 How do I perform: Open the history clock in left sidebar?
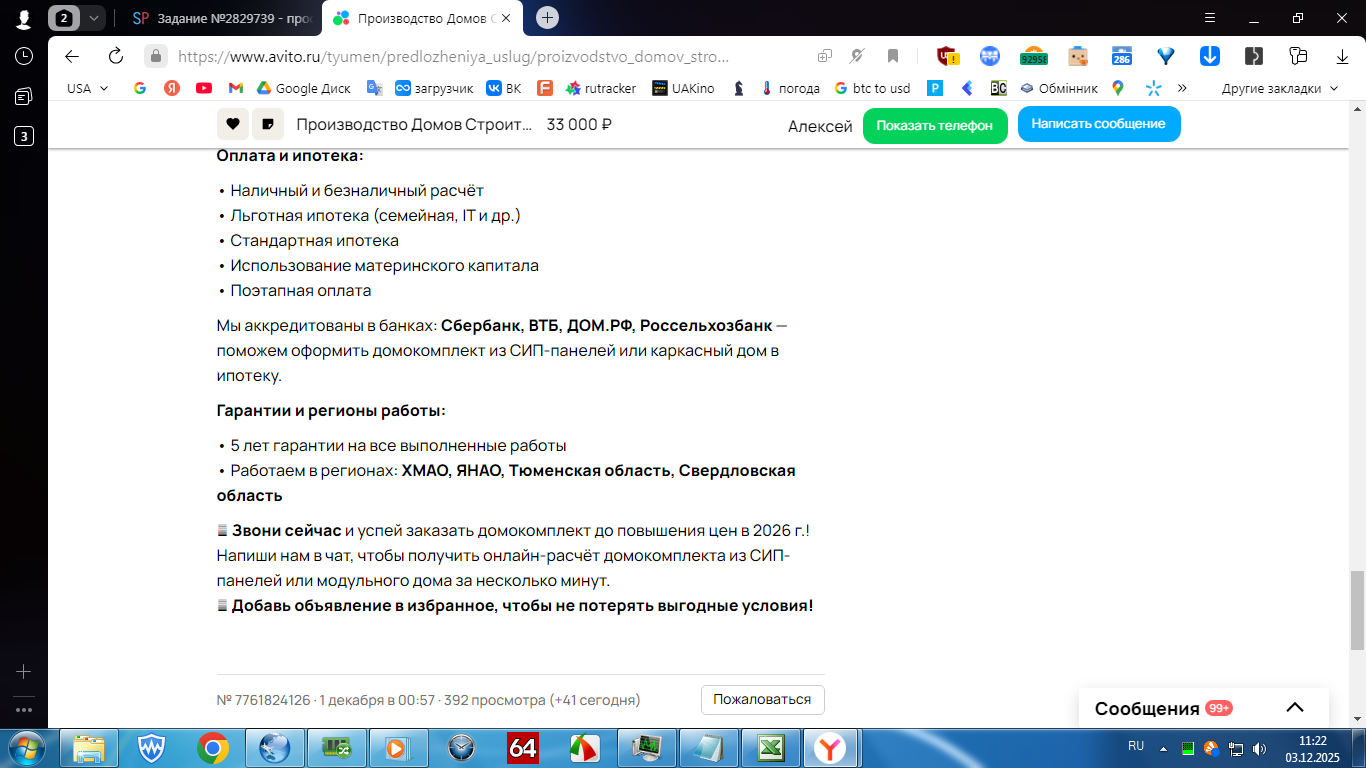[24, 56]
